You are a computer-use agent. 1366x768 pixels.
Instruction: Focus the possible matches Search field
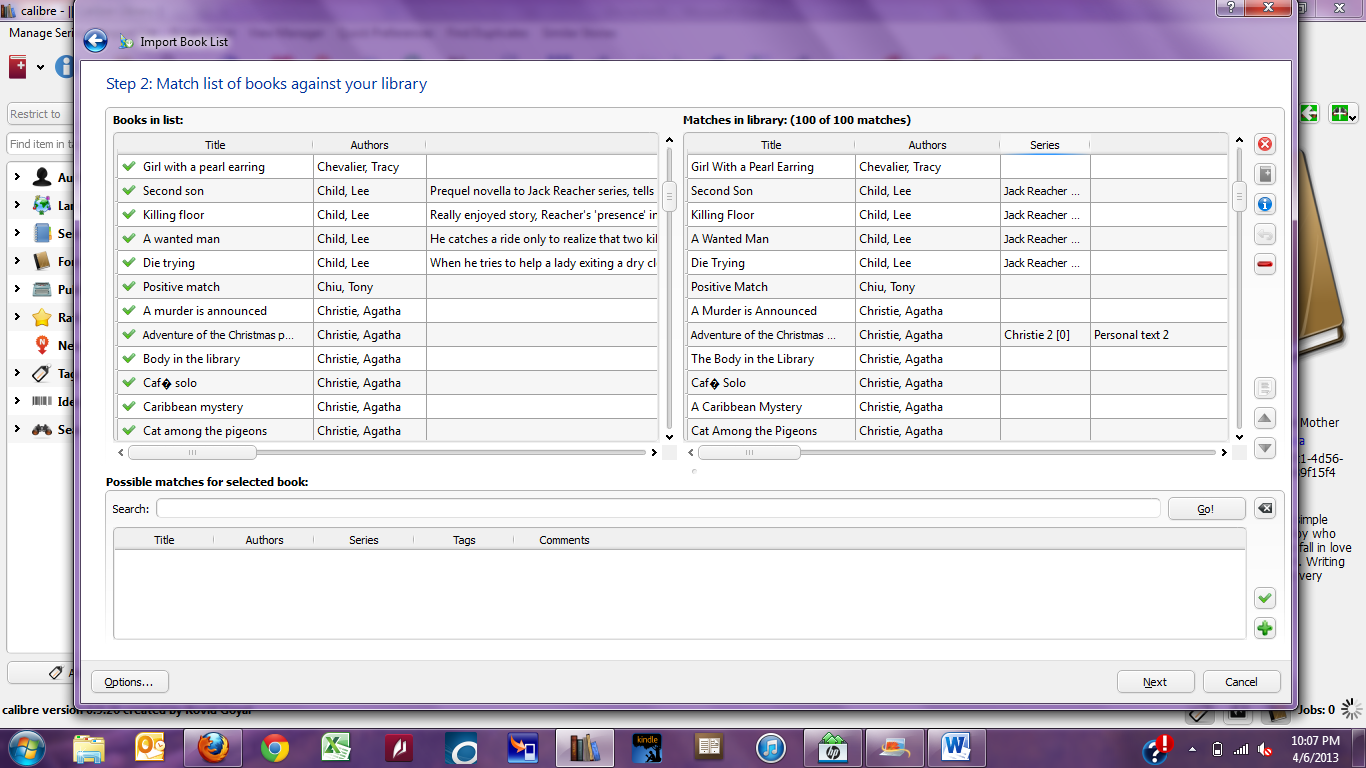[658, 508]
